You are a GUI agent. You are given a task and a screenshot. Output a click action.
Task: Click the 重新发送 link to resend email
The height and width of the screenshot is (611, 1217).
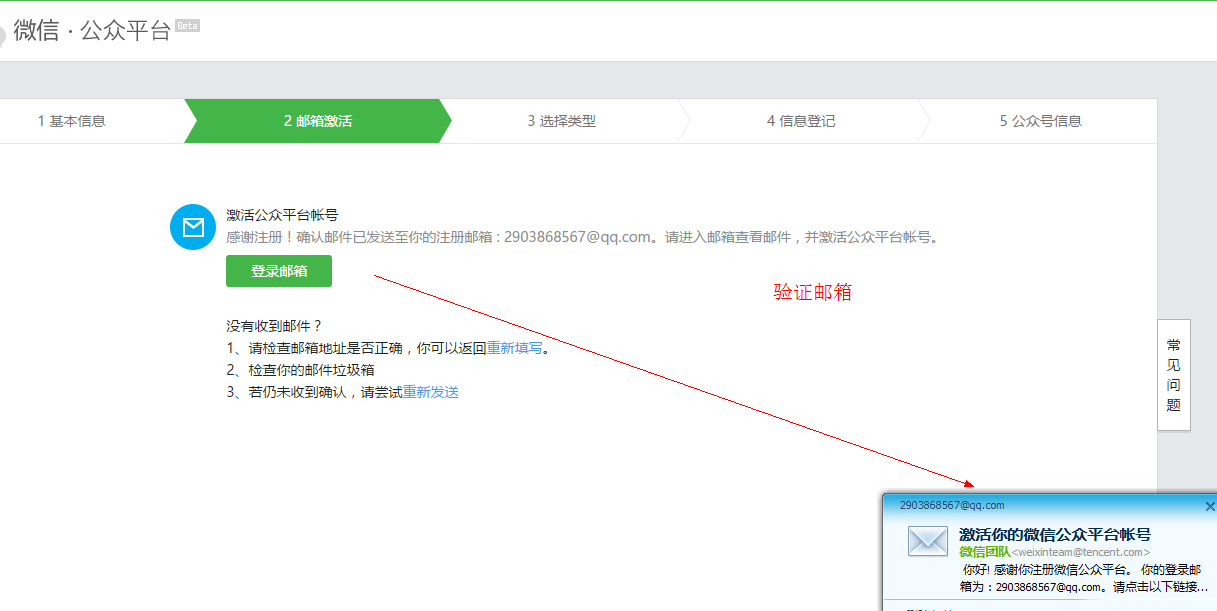431,392
